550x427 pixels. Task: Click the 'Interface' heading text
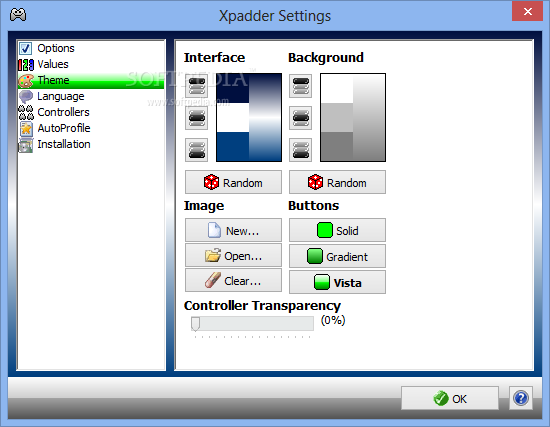tap(214, 58)
